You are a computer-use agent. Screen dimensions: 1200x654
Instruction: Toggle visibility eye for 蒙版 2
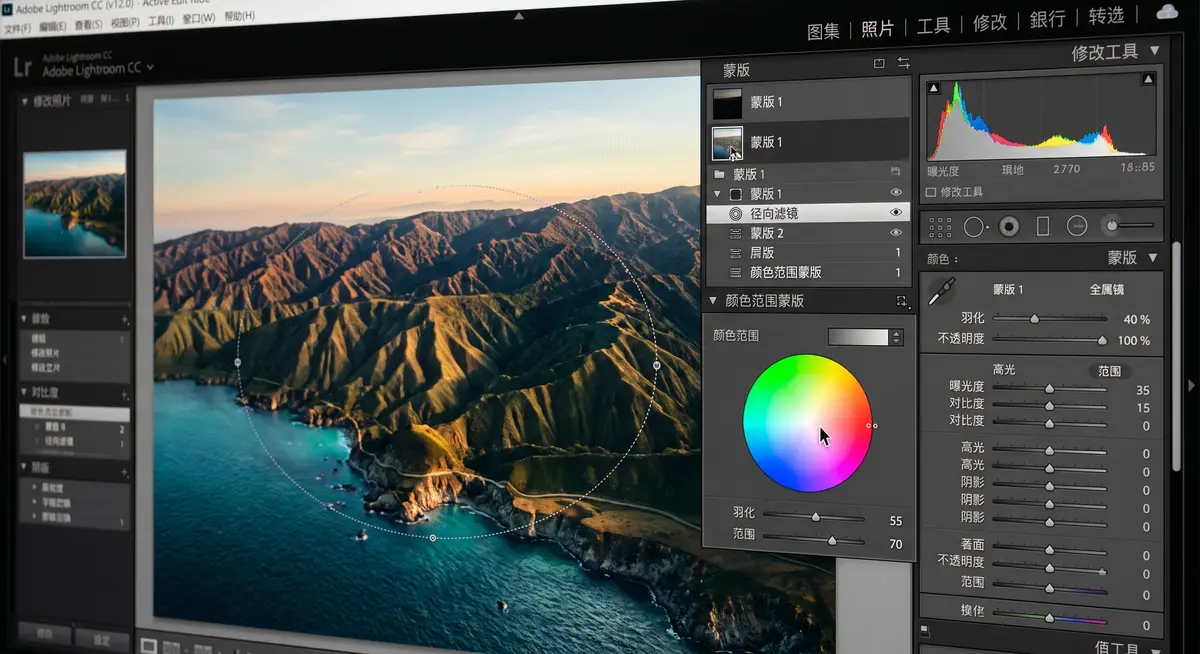[896, 233]
